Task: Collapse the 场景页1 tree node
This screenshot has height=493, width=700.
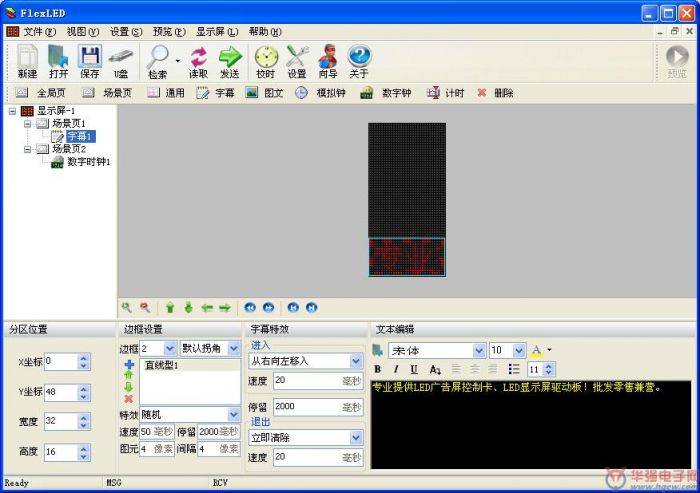Action: click(x=28, y=124)
